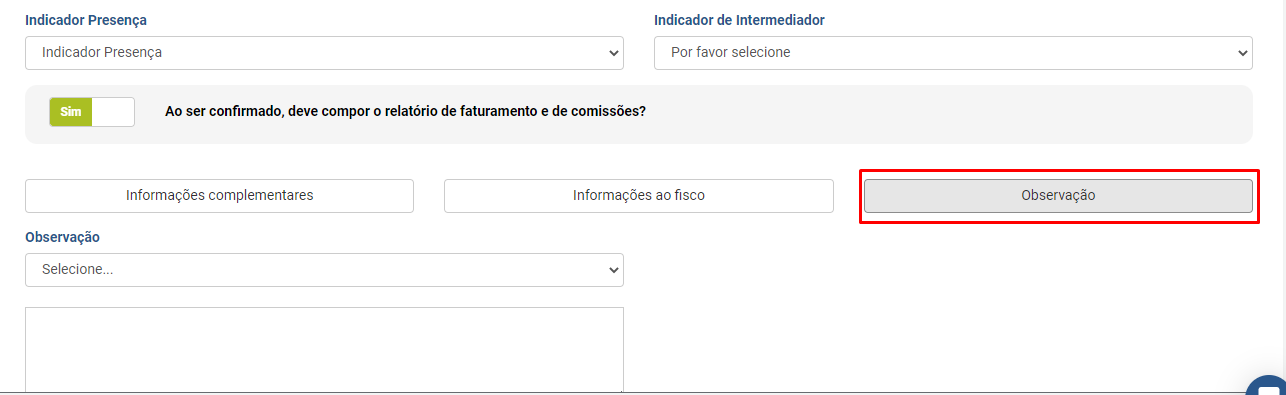The height and width of the screenshot is (395, 1286).
Task: Click the chevron arrow in the 'Selecione...' field
Action: point(613,270)
